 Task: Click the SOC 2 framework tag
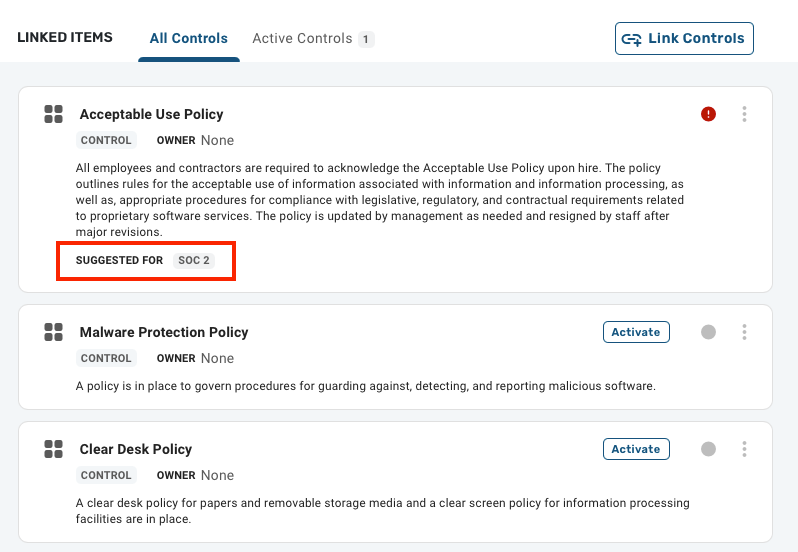194,260
